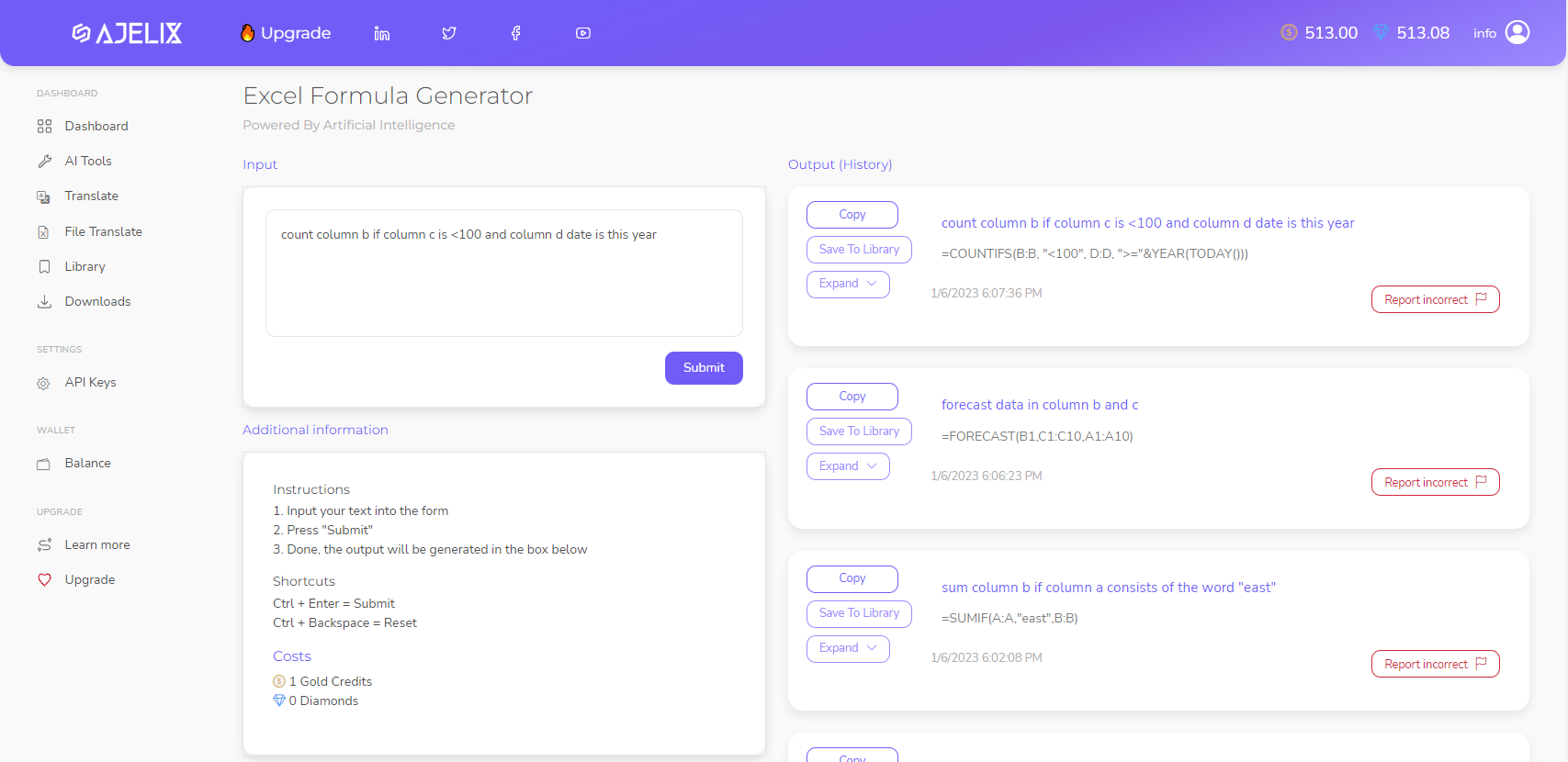Click the user profile avatar icon
This screenshot has width=1568, height=762.
click(1517, 33)
